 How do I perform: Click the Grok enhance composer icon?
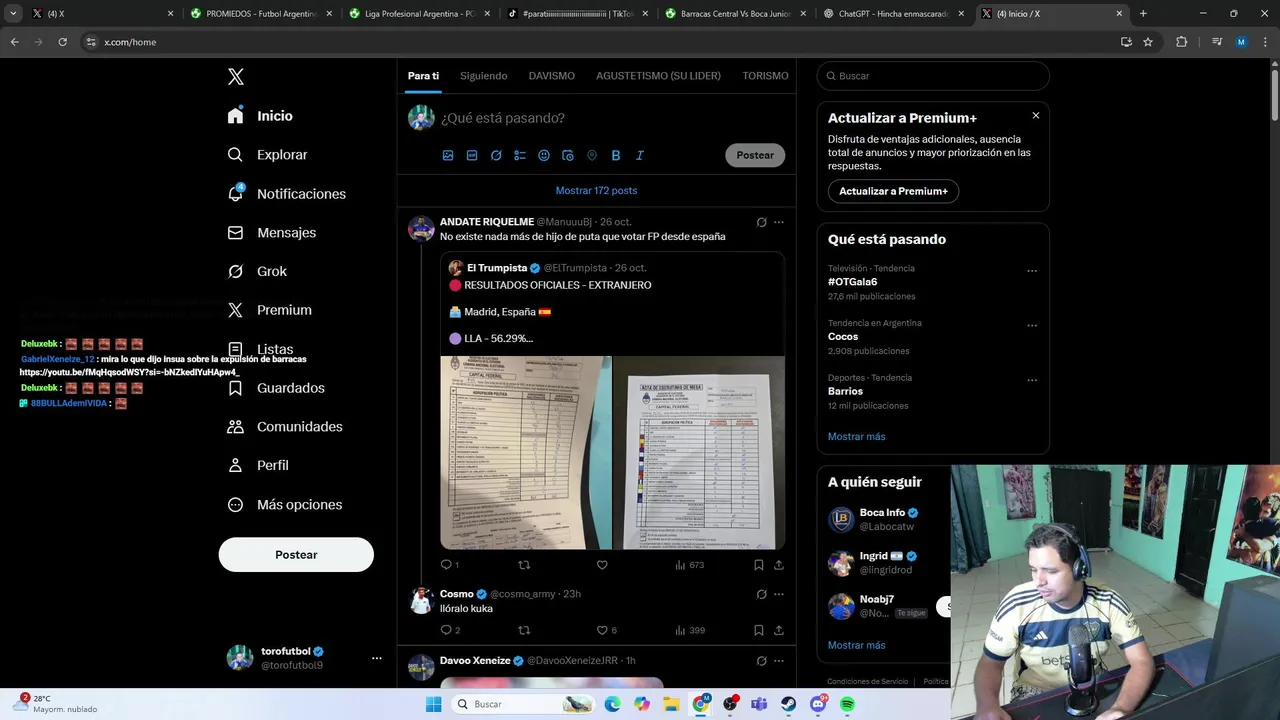tap(496, 155)
